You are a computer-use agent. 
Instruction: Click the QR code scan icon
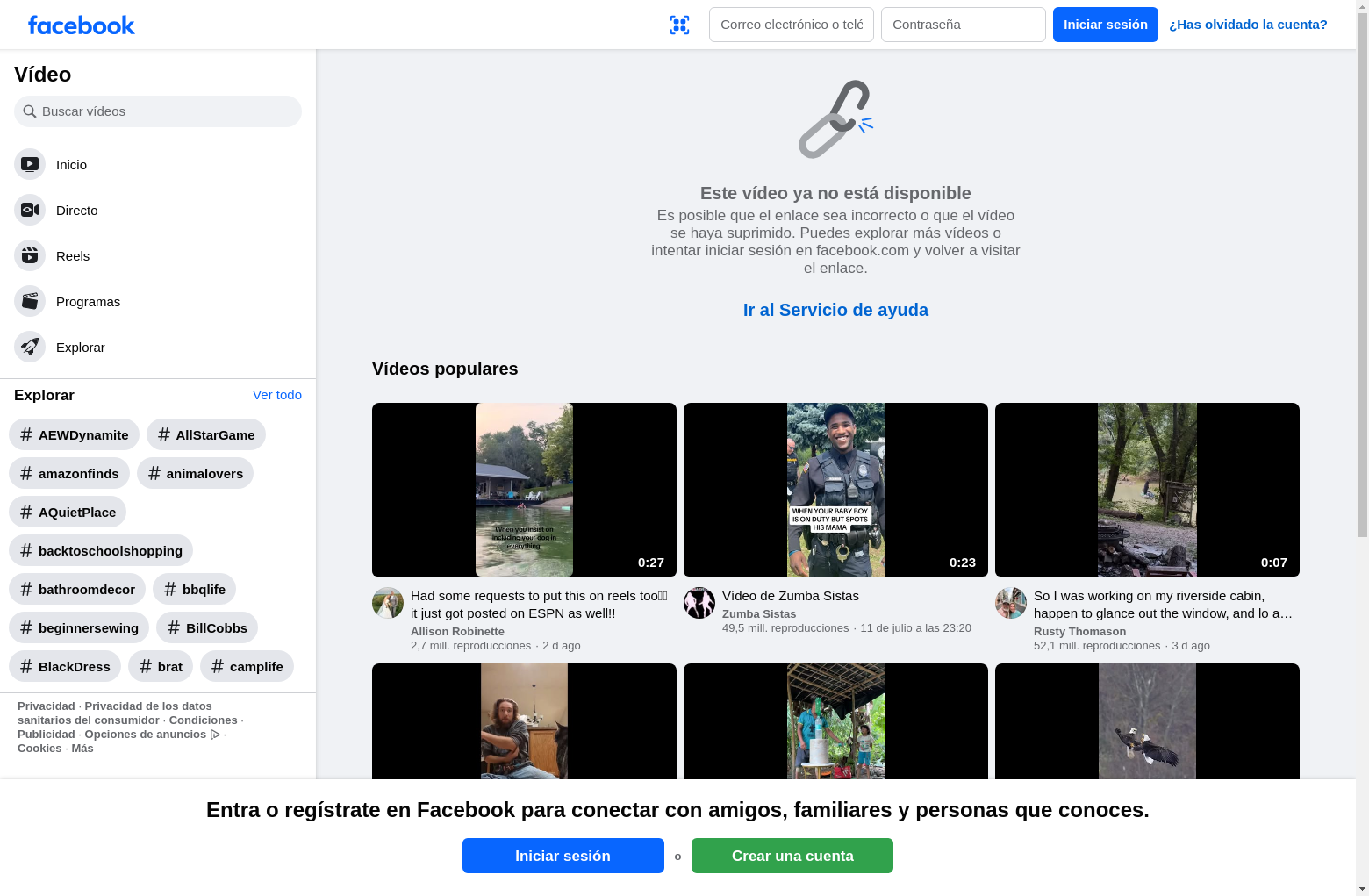coord(679,25)
